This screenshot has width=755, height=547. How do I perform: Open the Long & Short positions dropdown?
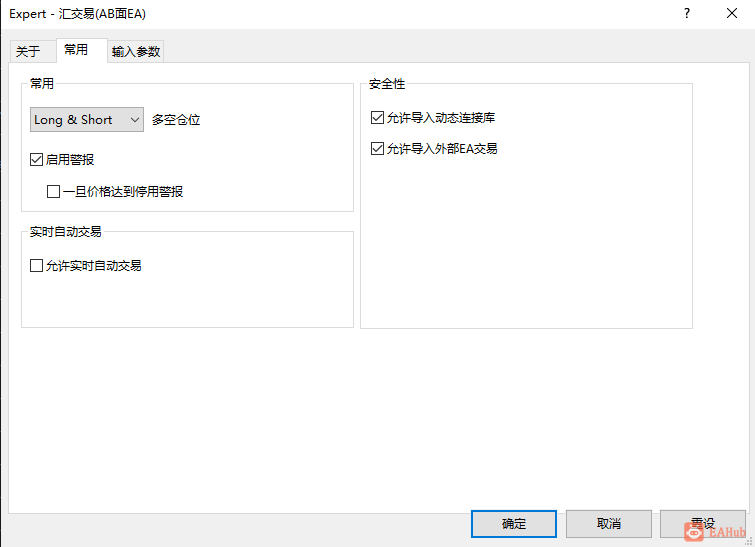87,119
